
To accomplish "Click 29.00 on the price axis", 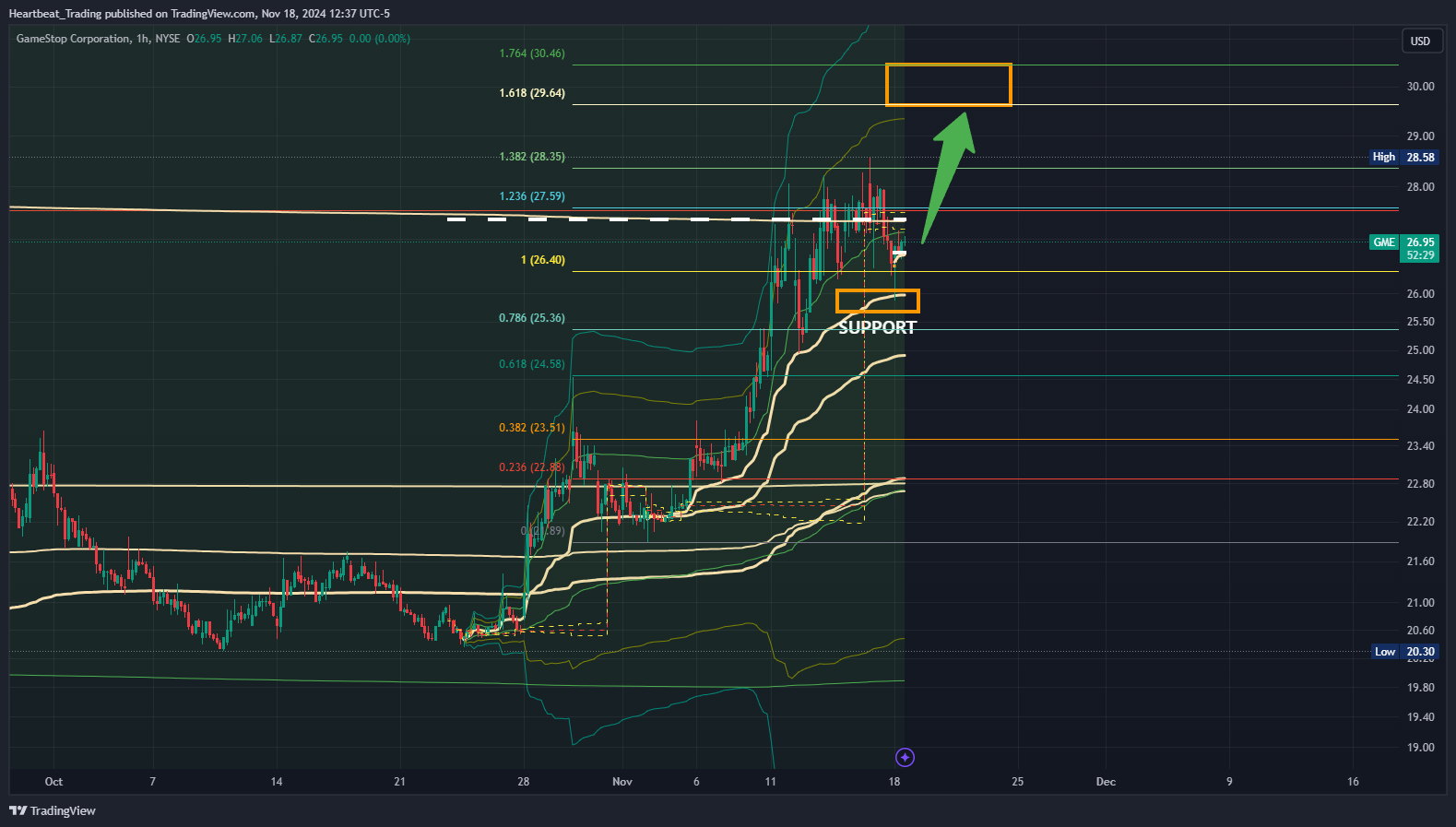I will (1420, 136).
